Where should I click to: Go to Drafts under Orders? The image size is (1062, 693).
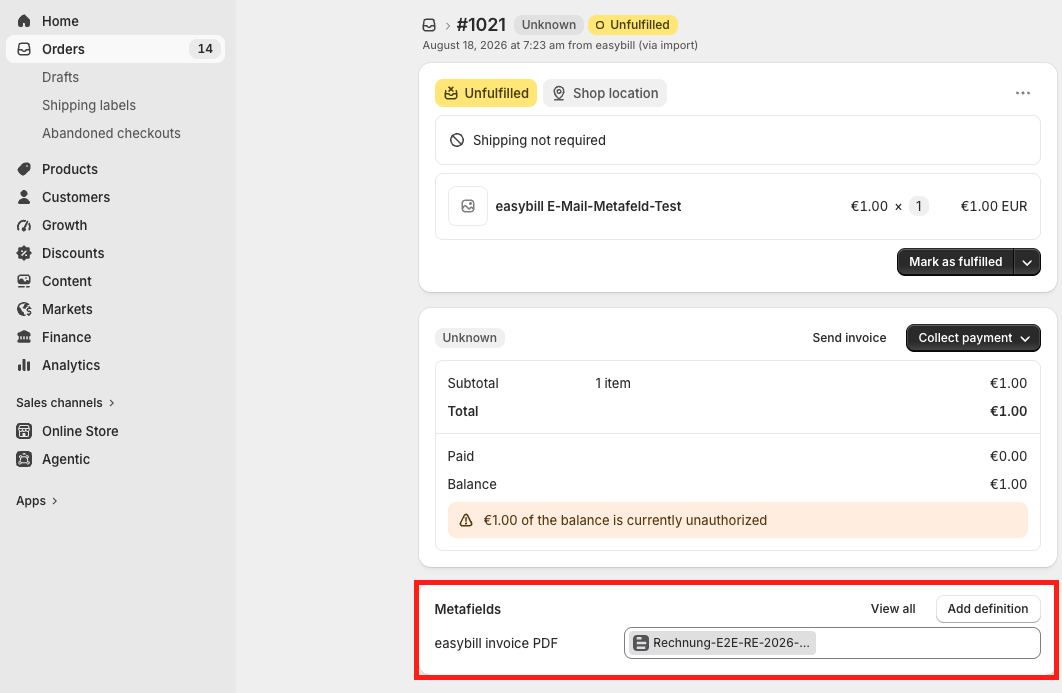pos(60,77)
